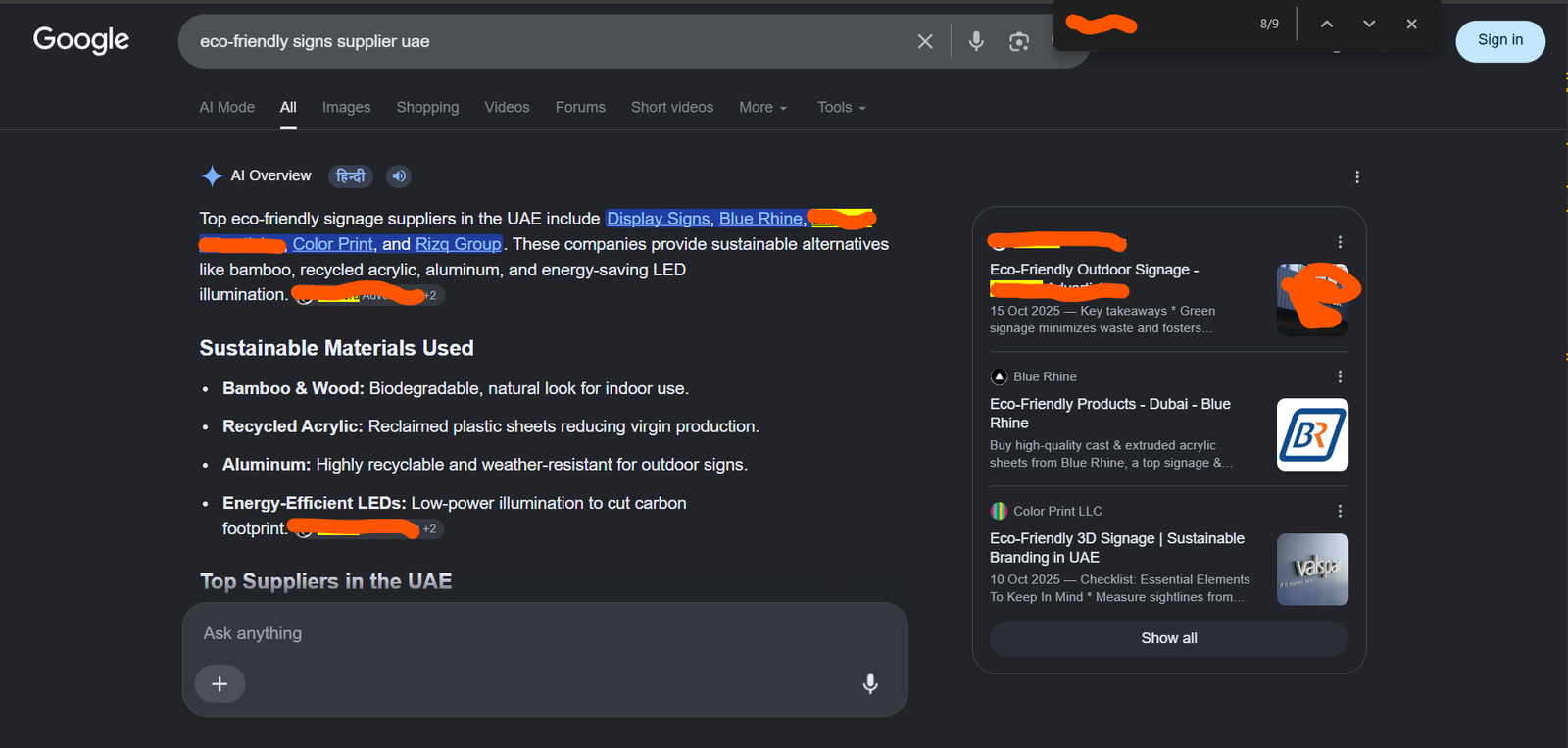This screenshot has height=748, width=1568.
Task: Click the Sign in button
Action: 1500,41
